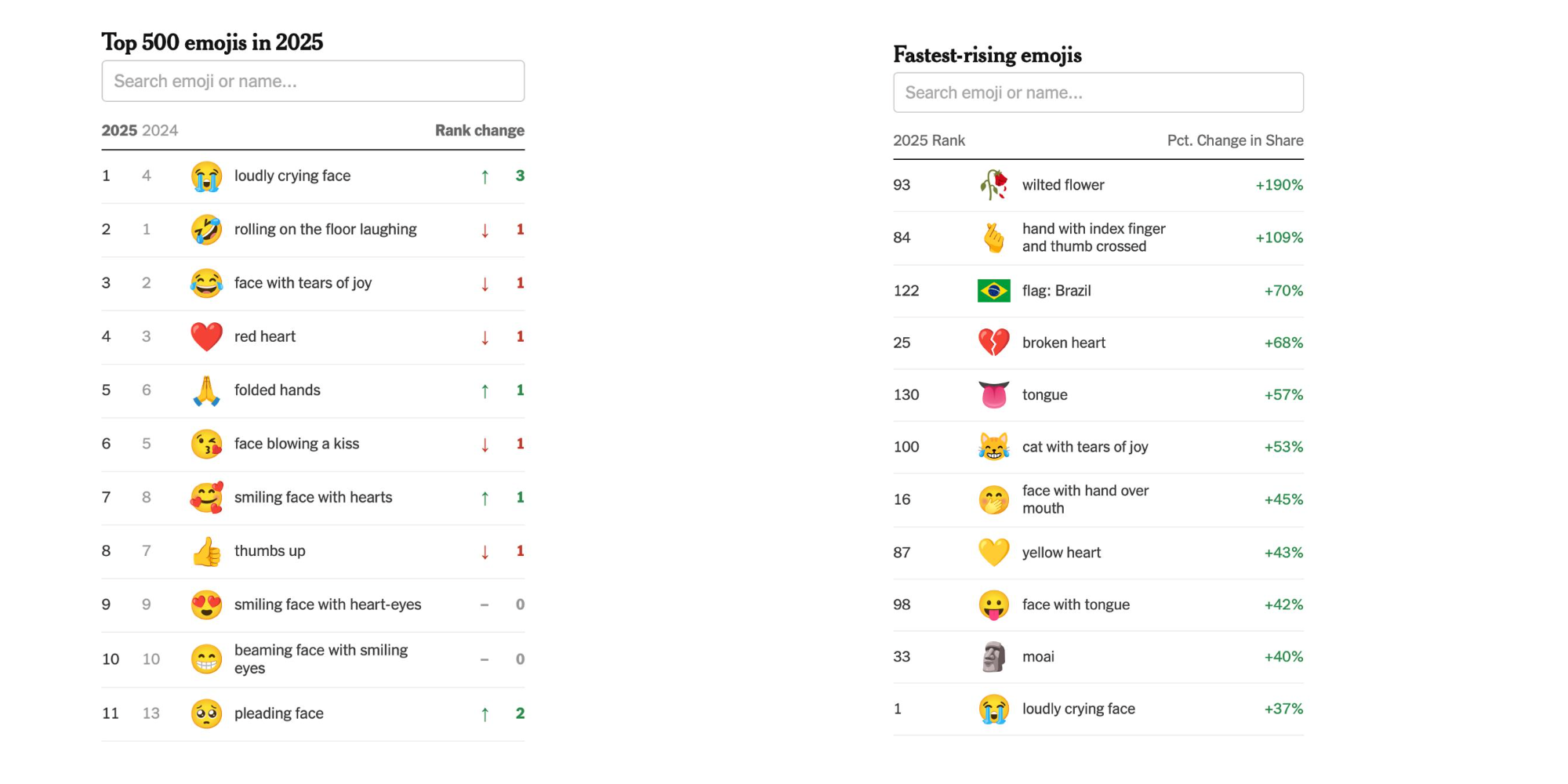Sort by the 2024 column header
The height and width of the screenshot is (784, 1568).
pyautogui.click(x=160, y=130)
